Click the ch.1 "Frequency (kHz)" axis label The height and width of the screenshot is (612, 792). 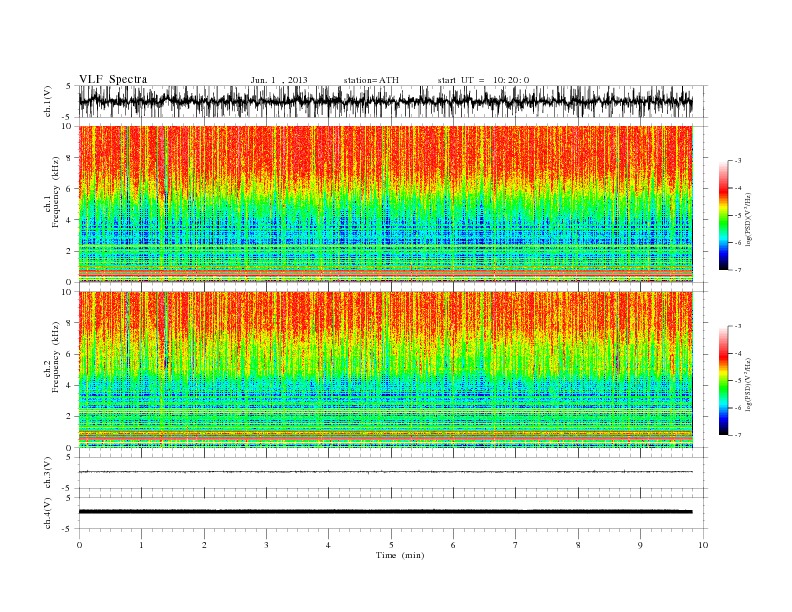point(56,192)
